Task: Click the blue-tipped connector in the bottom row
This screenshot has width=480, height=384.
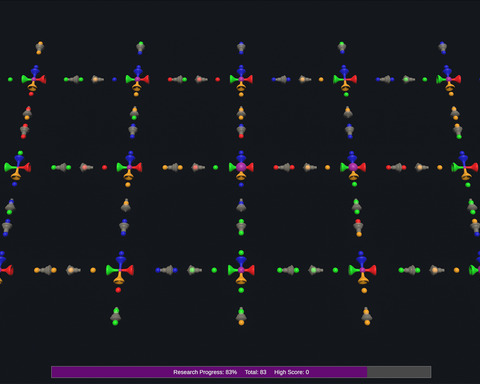Action: pos(167,270)
